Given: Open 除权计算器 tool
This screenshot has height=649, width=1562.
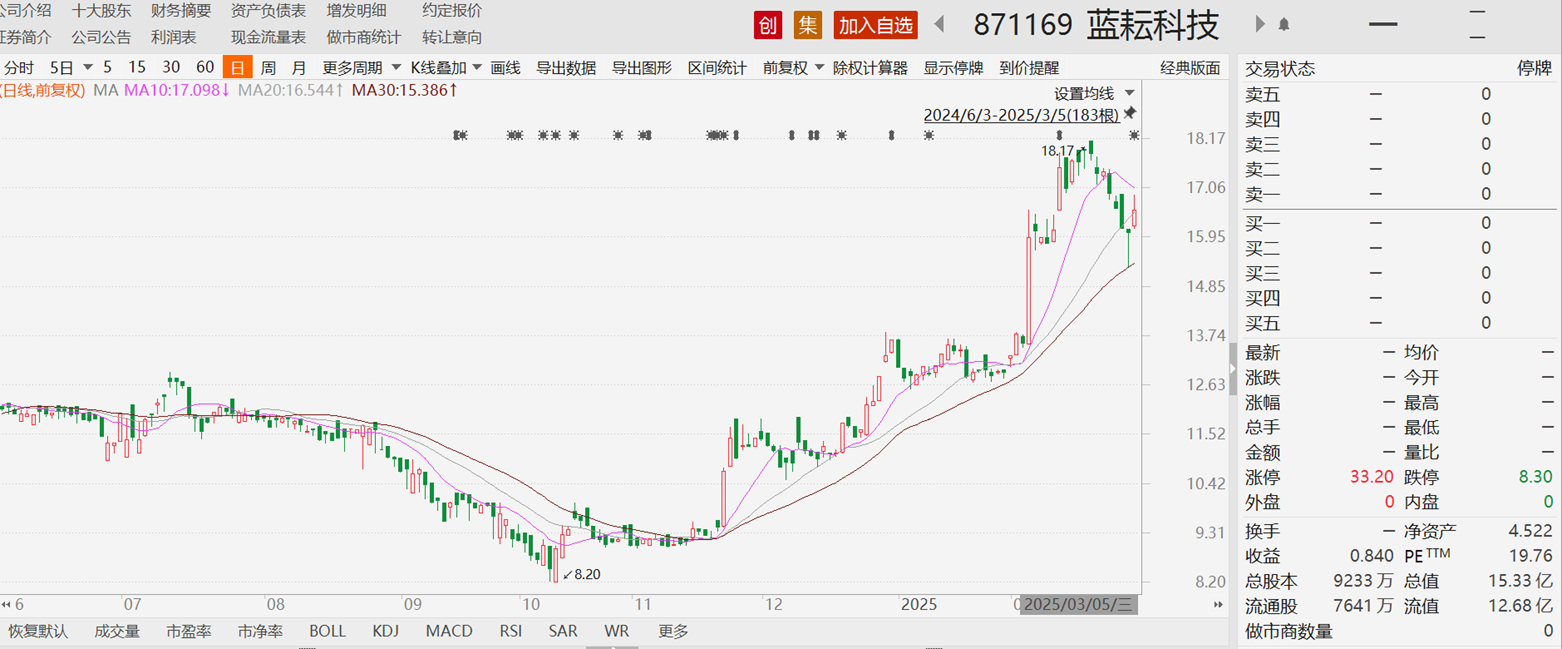Looking at the screenshot, I should [870, 68].
